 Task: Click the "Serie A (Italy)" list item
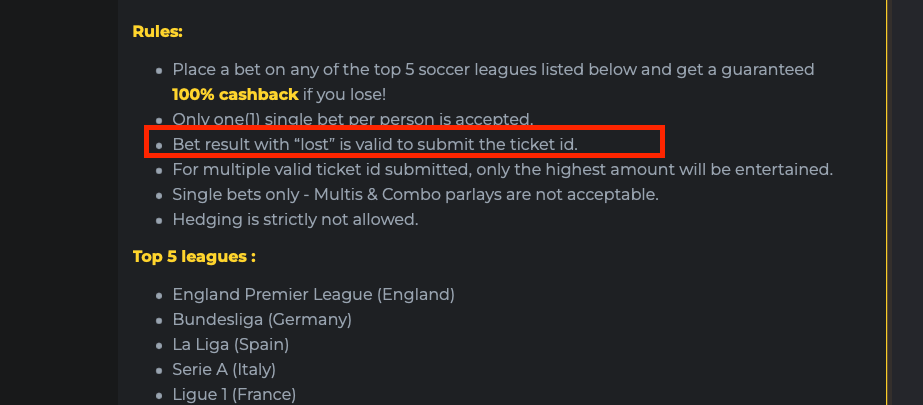tap(229, 370)
